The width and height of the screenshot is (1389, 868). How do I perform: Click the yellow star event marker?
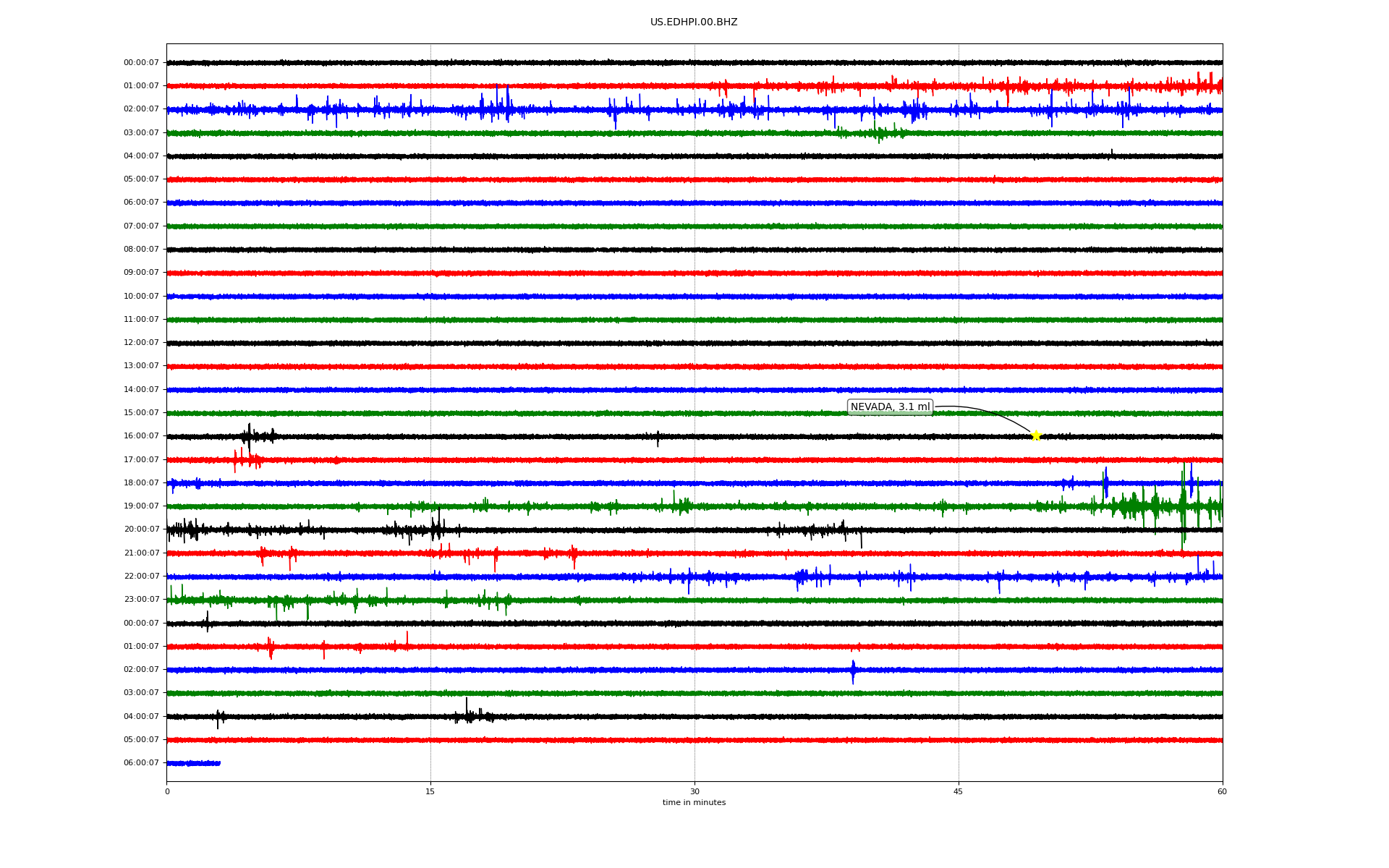click(x=1035, y=435)
